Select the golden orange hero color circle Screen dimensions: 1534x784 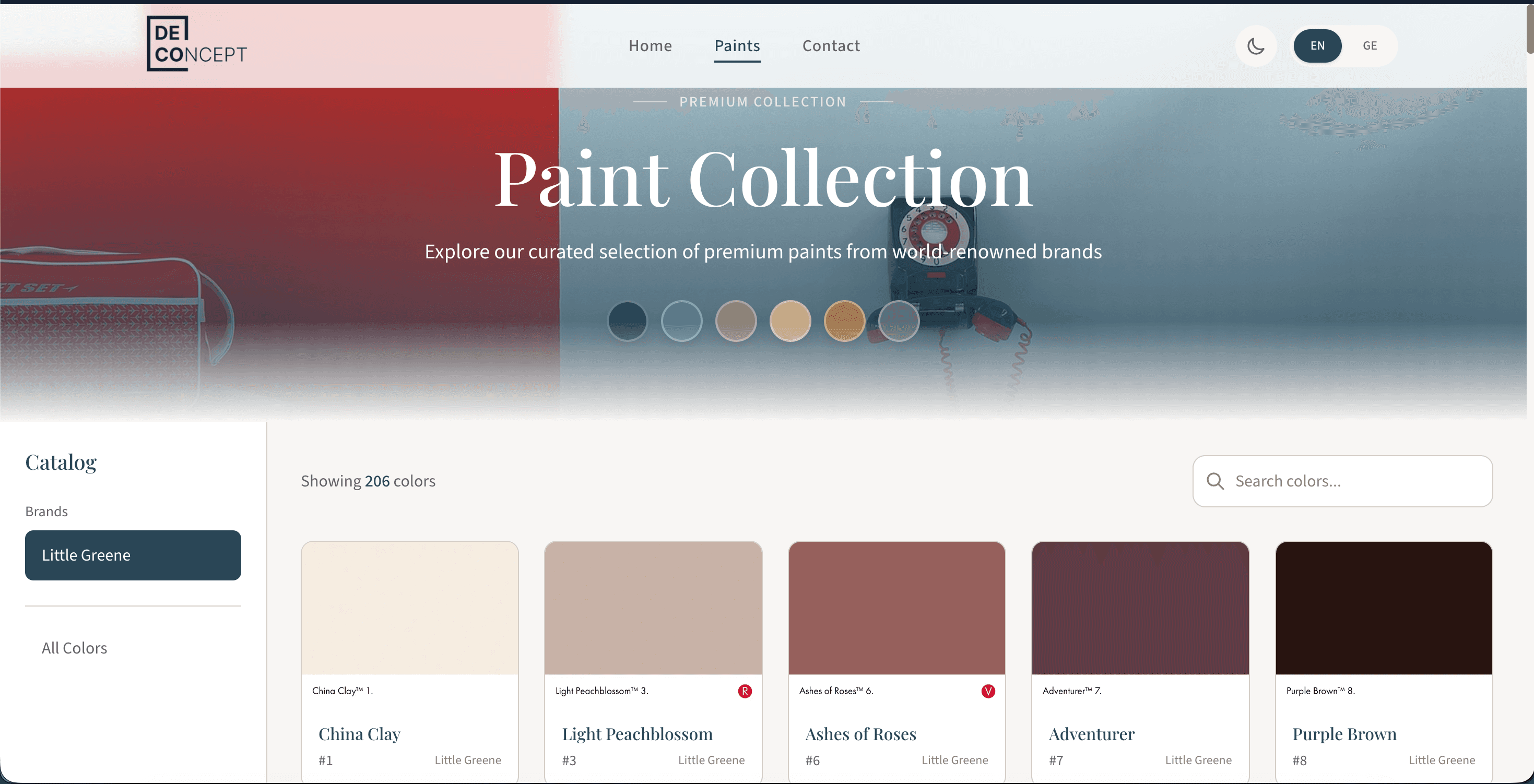pos(844,321)
